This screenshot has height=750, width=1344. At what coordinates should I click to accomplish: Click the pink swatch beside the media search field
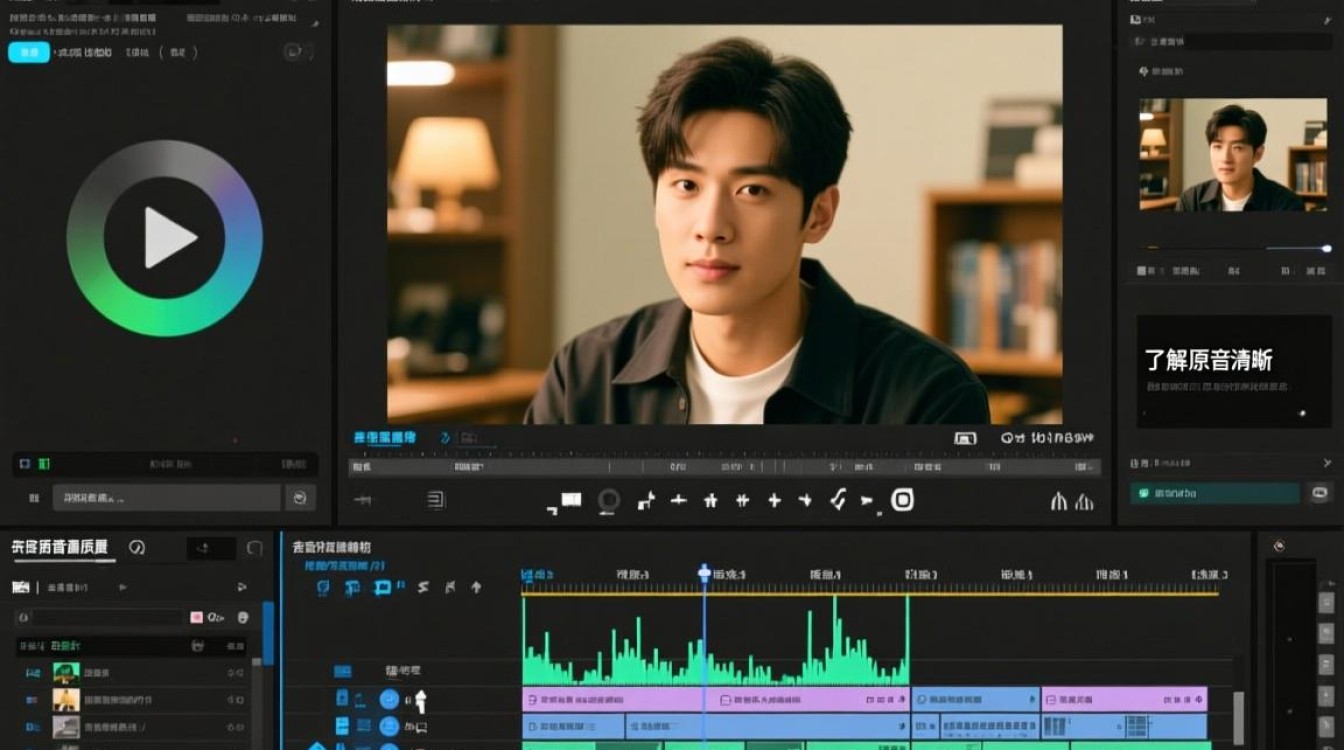pos(197,617)
